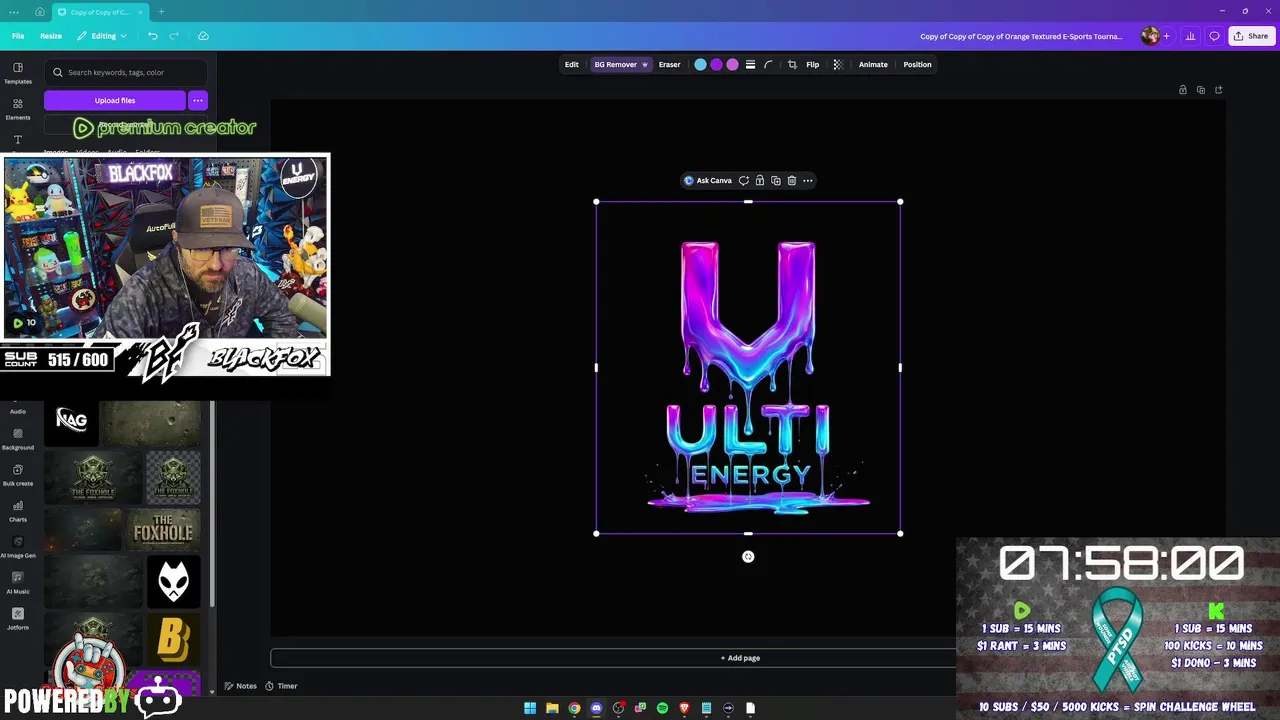Click the Upload files button

click(115, 100)
